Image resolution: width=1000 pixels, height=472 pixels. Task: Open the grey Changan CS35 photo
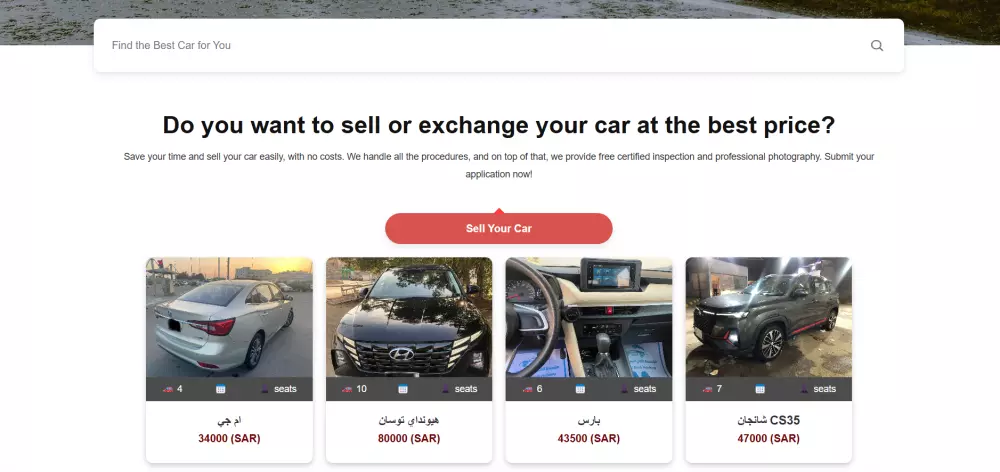(768, 317)
